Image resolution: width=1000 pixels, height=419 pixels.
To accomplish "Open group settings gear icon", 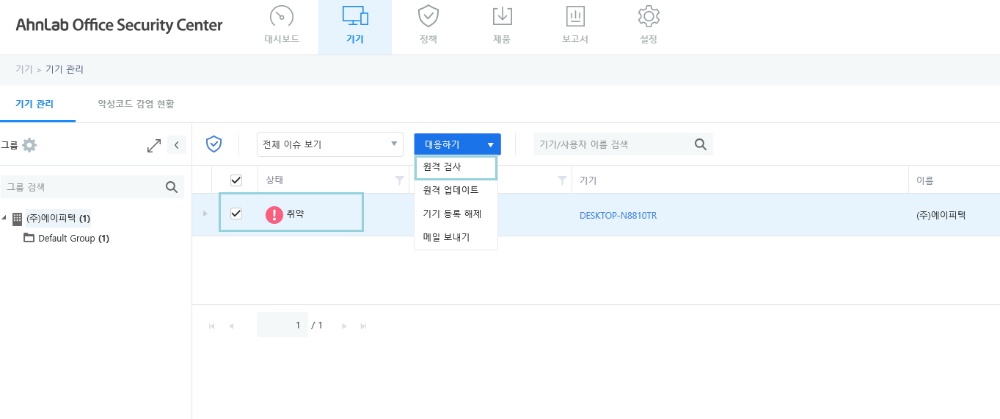I will 29,145.
